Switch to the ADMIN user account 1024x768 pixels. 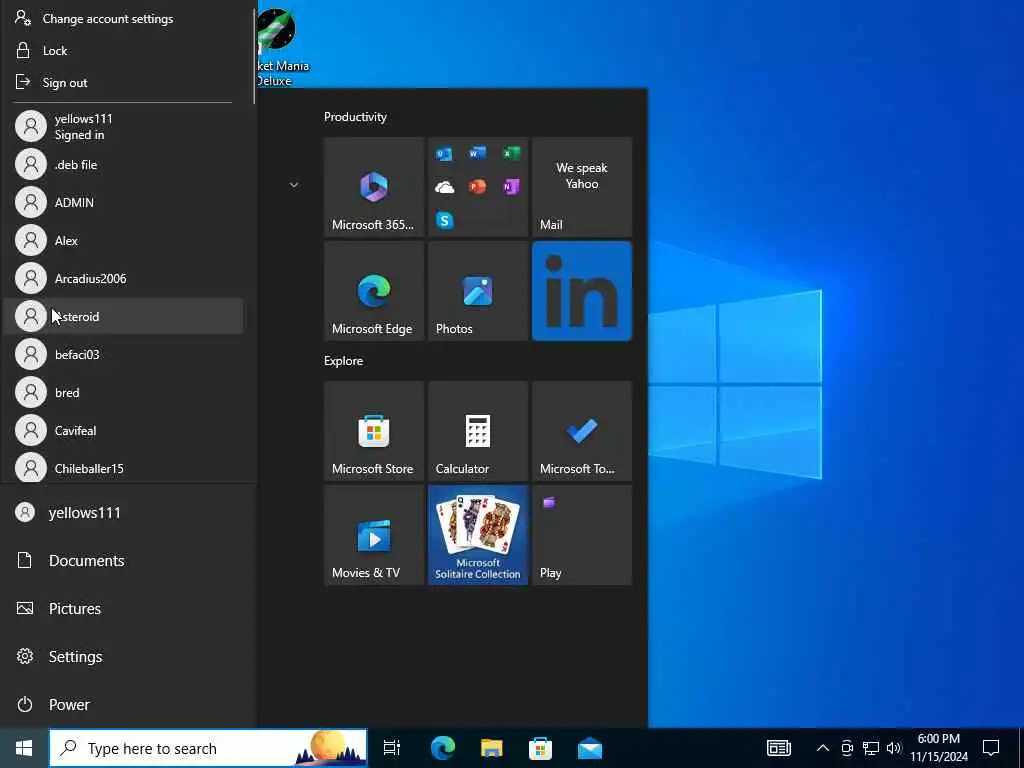coord(123,202)
